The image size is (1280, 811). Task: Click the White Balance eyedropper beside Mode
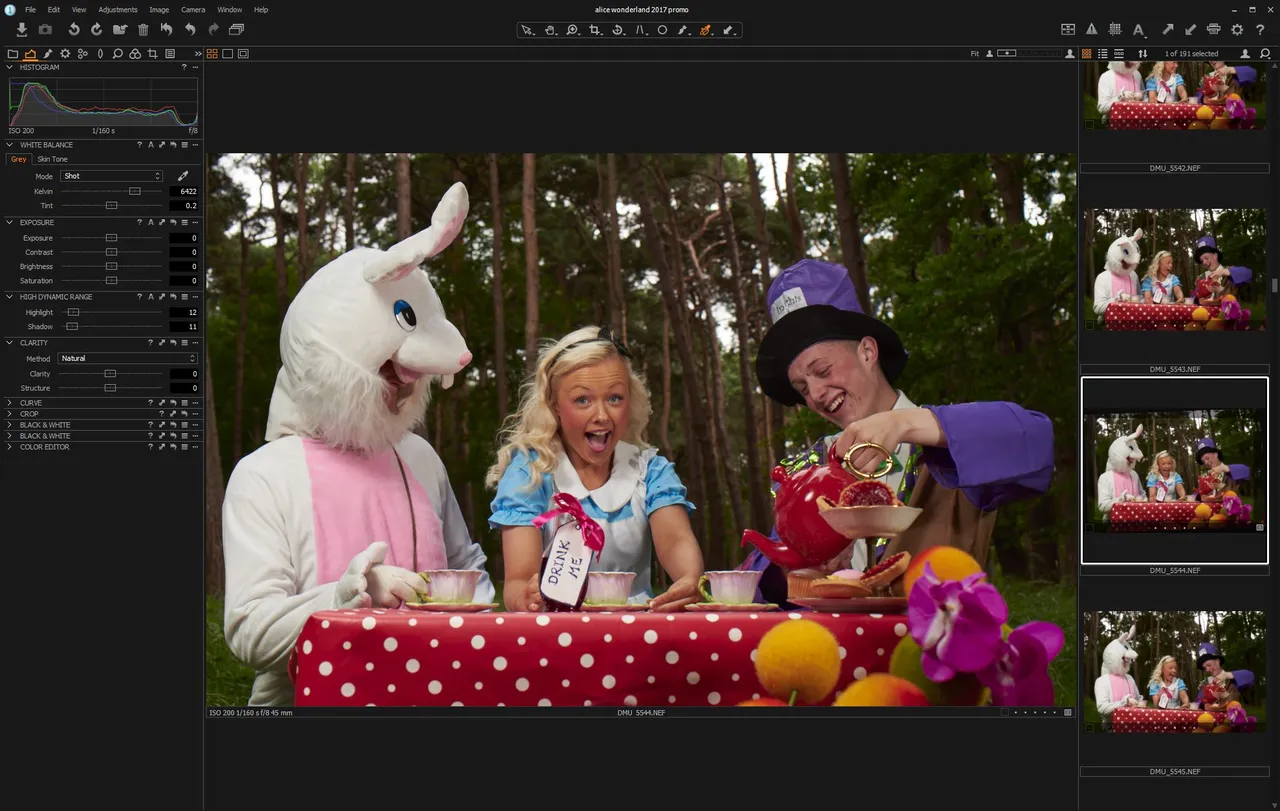pyautogui.click(x=183, y=176)
